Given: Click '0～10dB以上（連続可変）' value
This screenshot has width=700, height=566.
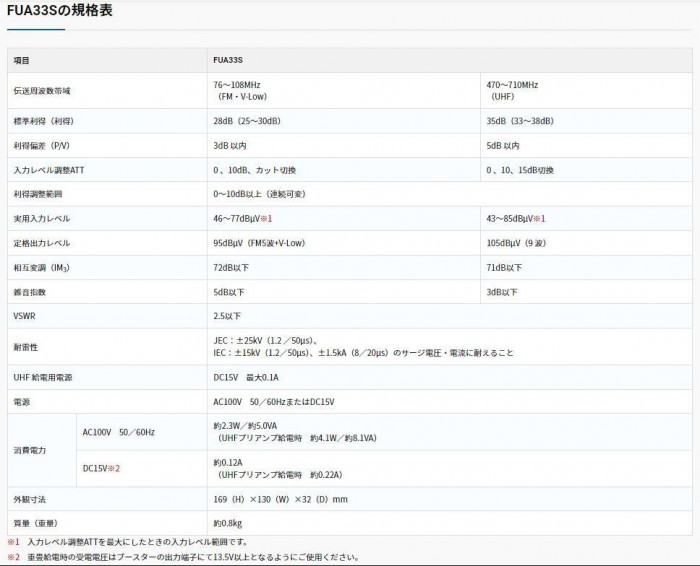Looking at the screenshot, I should click(x=259, y=194).
